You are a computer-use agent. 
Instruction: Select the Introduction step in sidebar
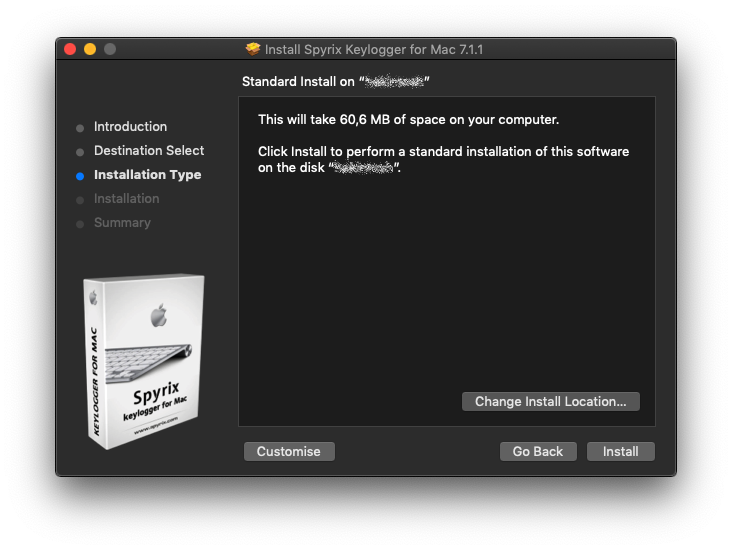coord(130,127)
